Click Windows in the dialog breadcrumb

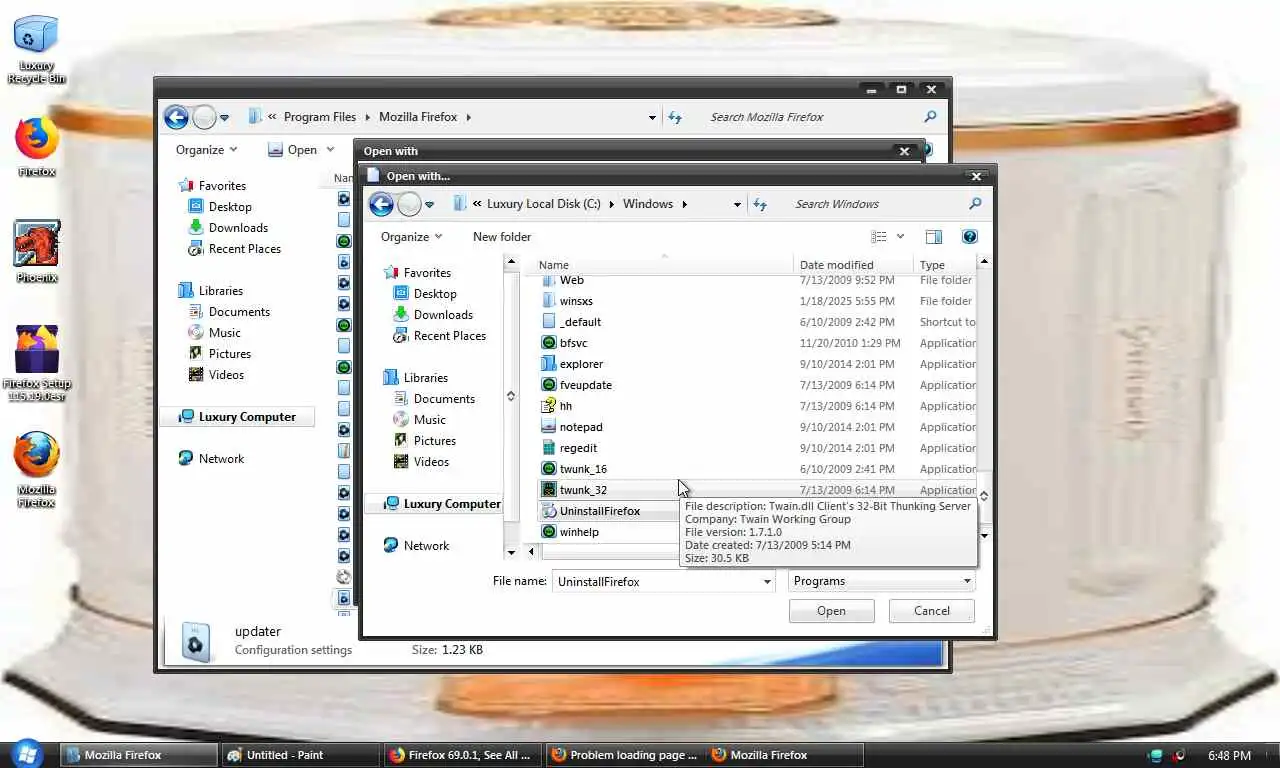[648, 204]
